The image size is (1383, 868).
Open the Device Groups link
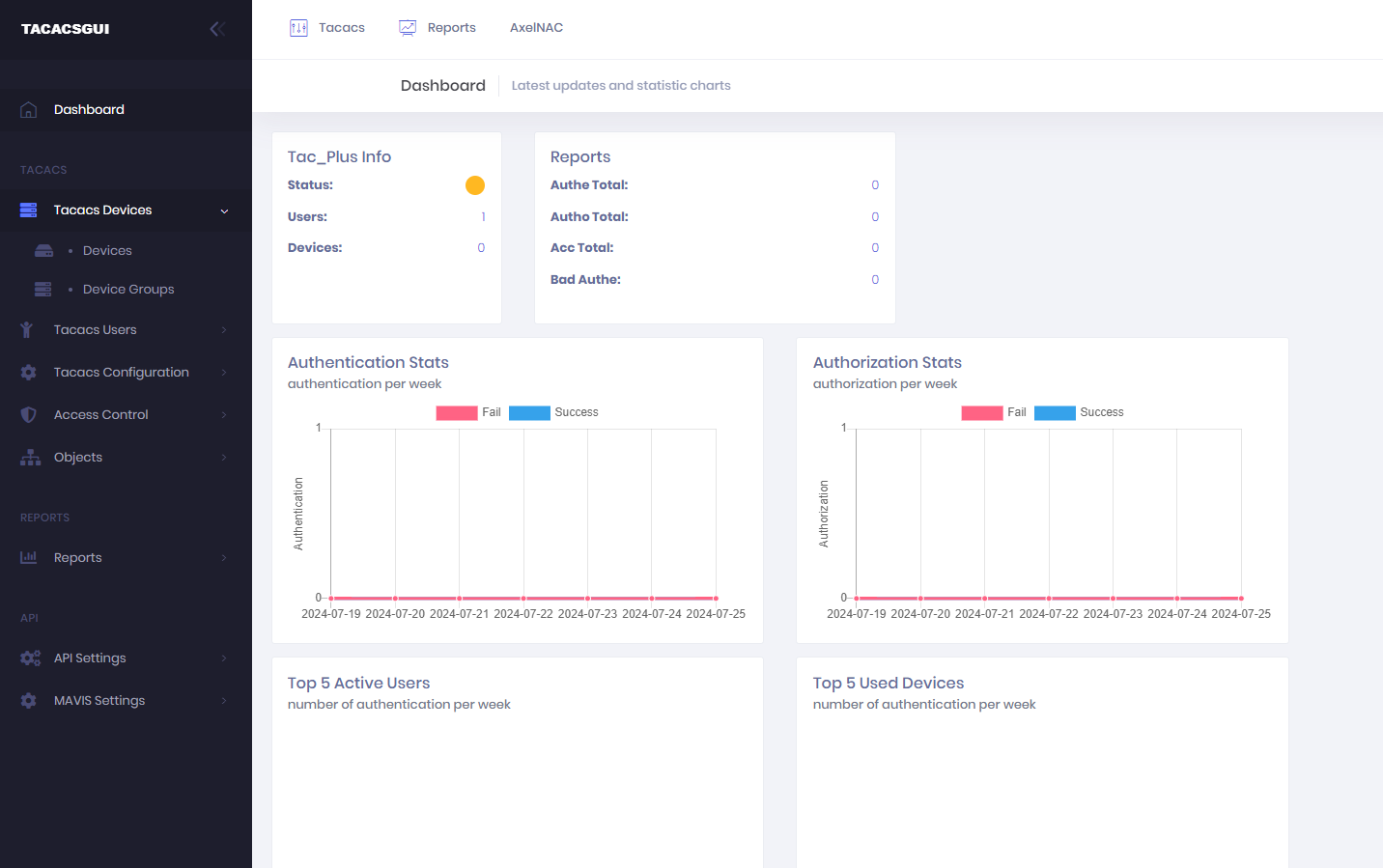click(x=128, y=290)
